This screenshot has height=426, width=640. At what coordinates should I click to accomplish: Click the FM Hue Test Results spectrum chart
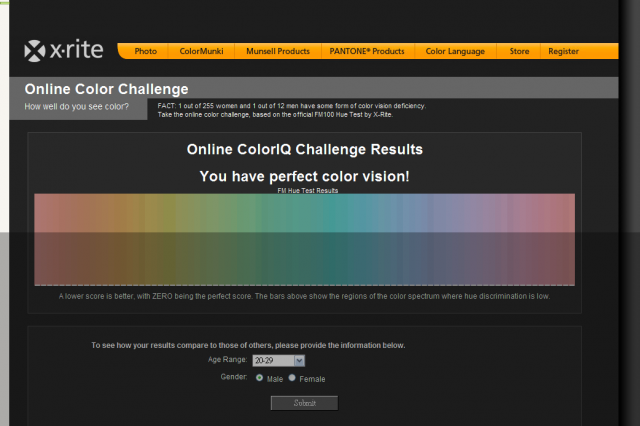click(304, 240)
